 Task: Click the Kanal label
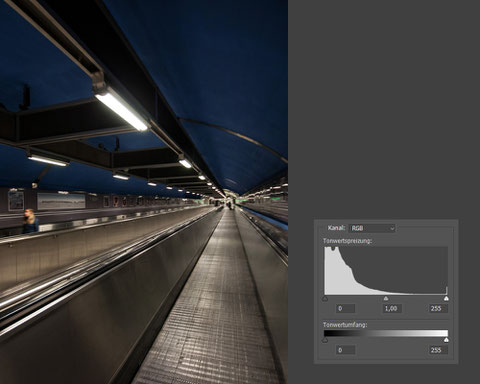(336, 228)
